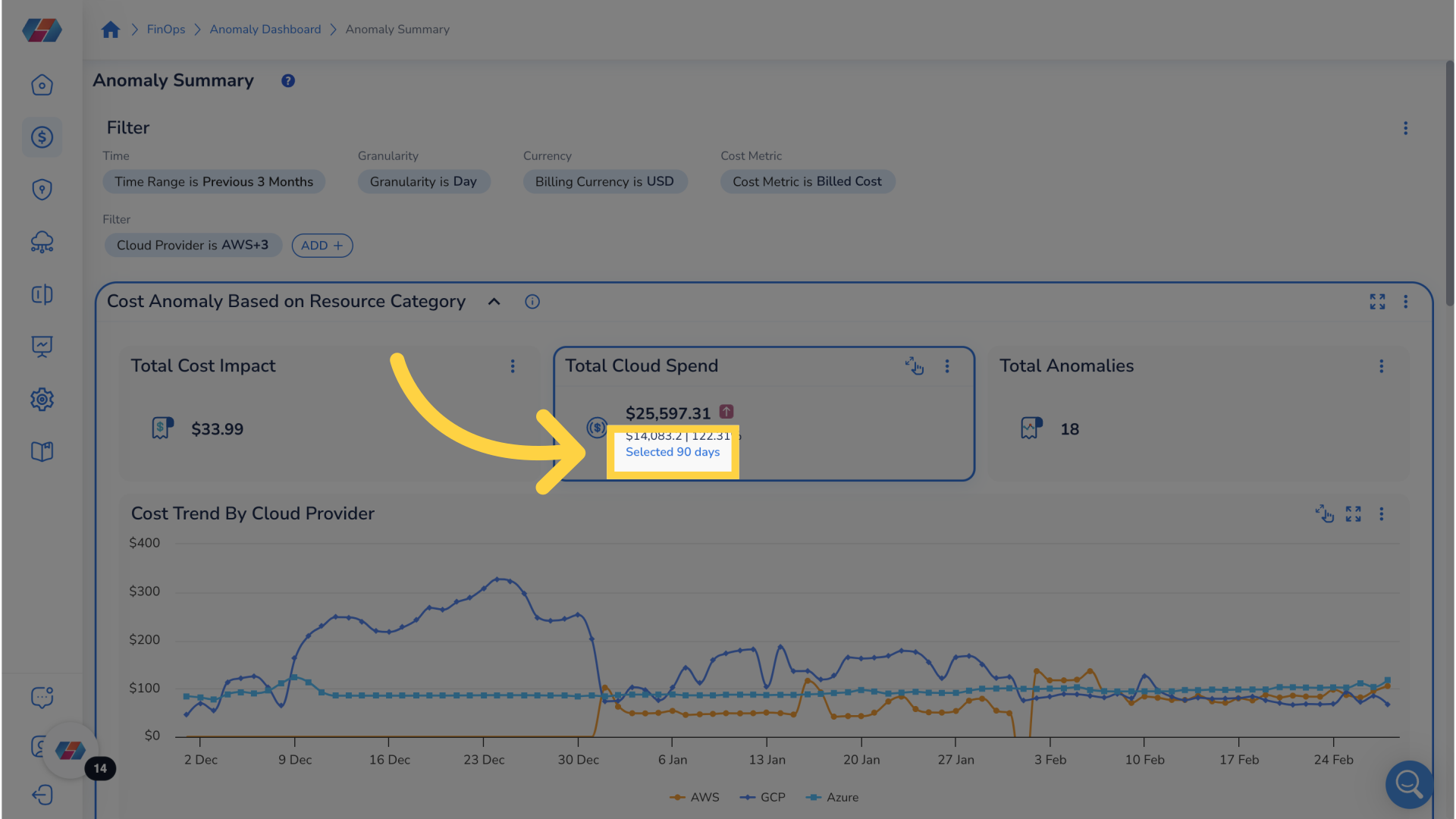Open the Home dashboard from sidebar
This screenshot has height=819, width=1456.
coord(42,85)
